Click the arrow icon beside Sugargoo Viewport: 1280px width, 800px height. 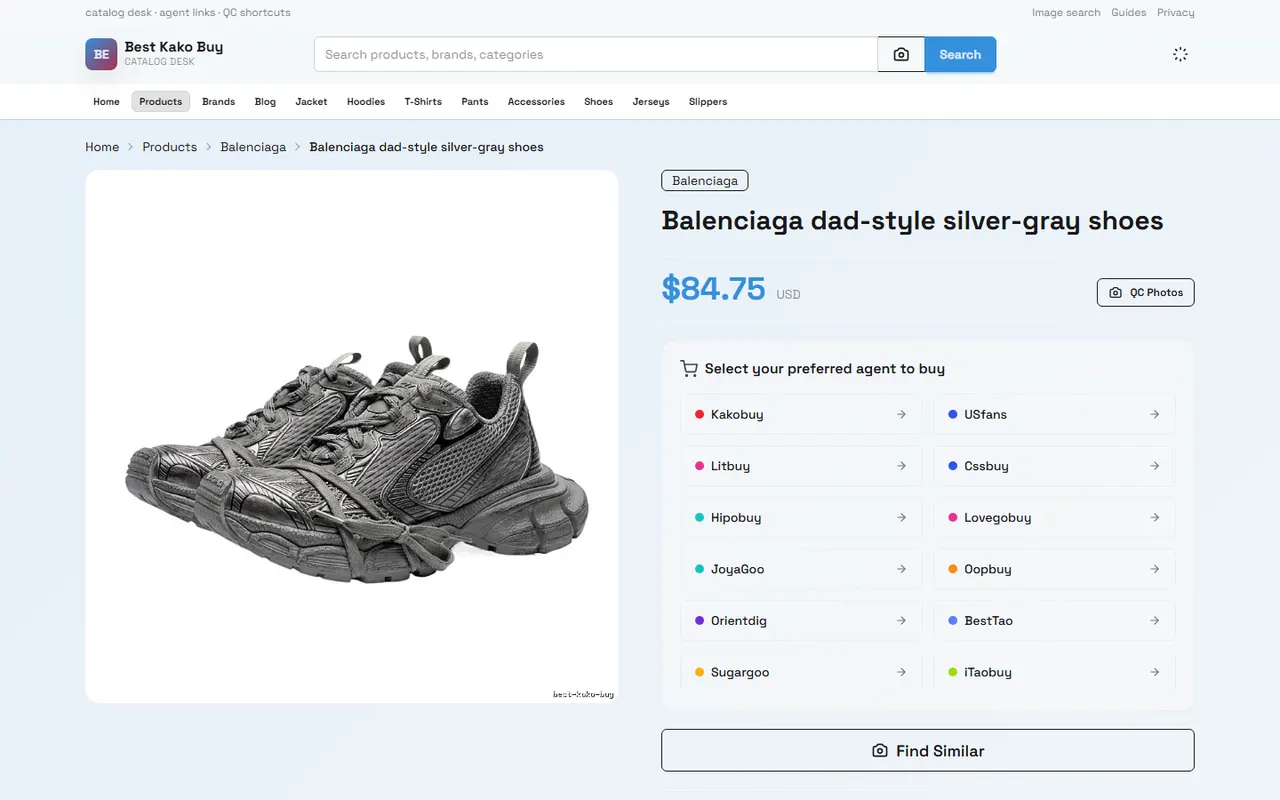[x=901, y=672]
